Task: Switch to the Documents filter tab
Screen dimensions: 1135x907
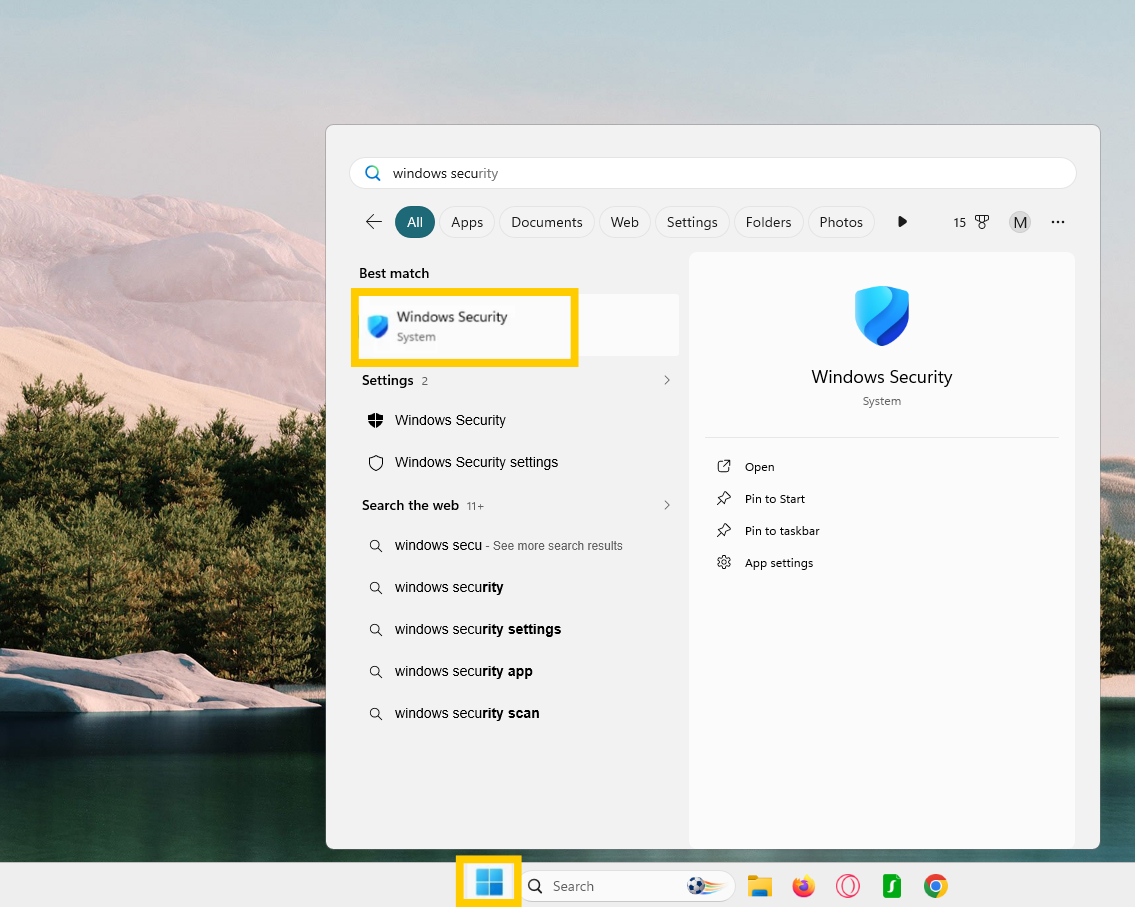Action: (547, 222)
